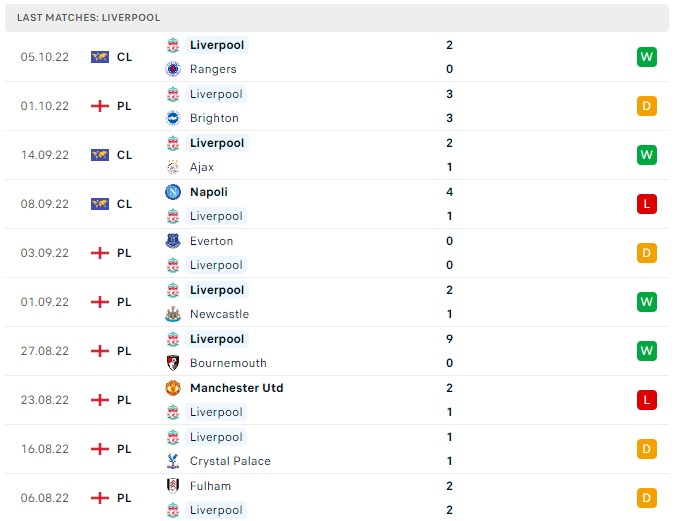Select the green W badge for Rangers match
679x521 pixels.
[647, 57]
